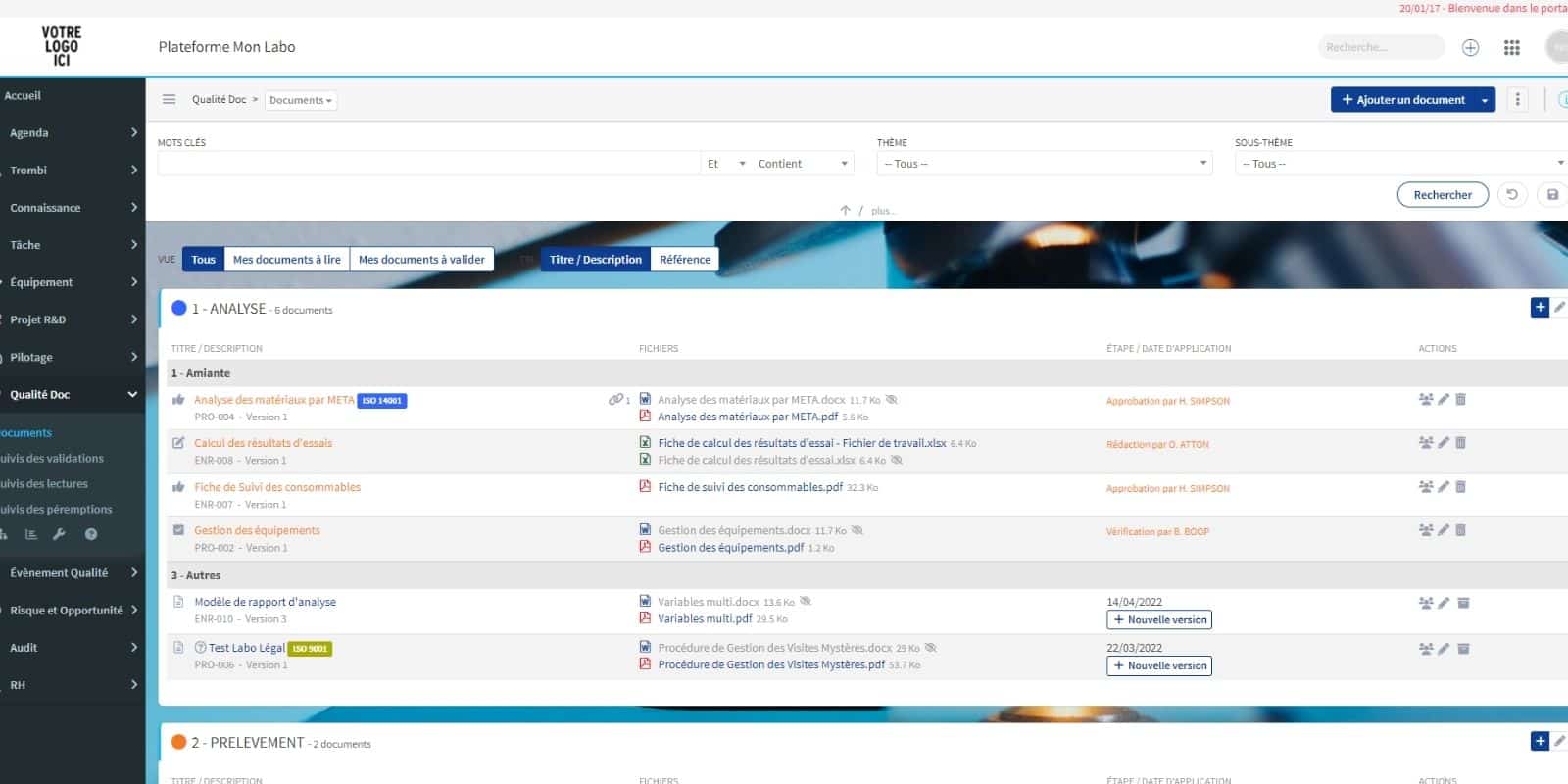This screenshot has height=784, width=1568.
Task: Open users icon for Gestion des équipements row
Action: [x=1426, y=530]
